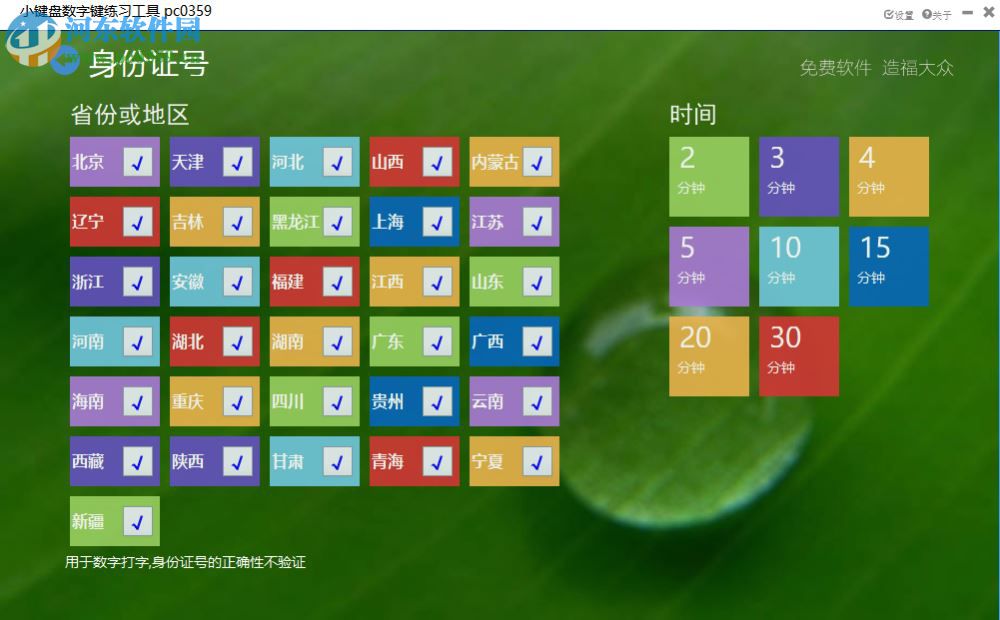Choose the 20 分钟 option
The height and width of the screenshot is (620, 1000).
pyautogui.click(x=709, y=356)
